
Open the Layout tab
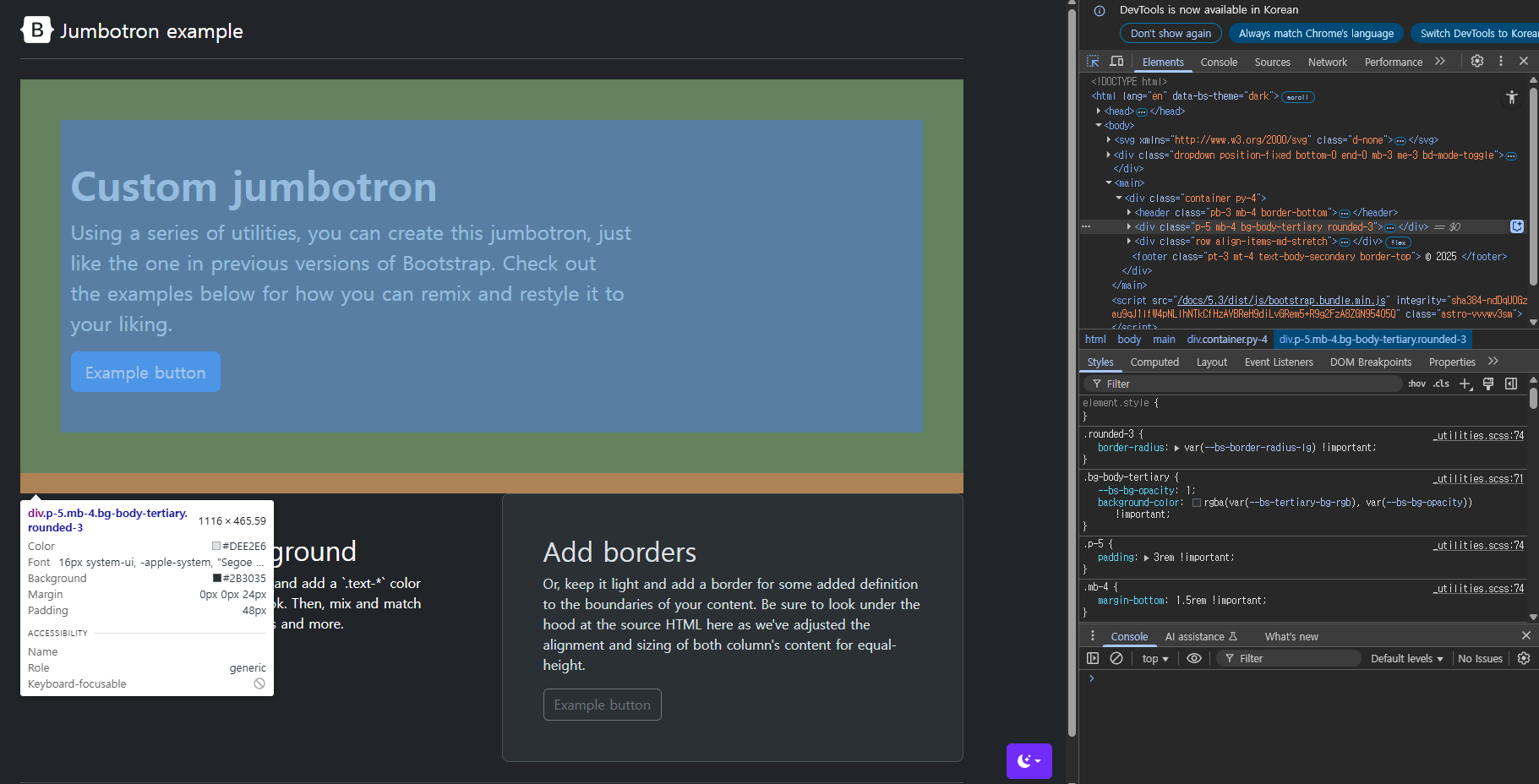point(1212,362)
